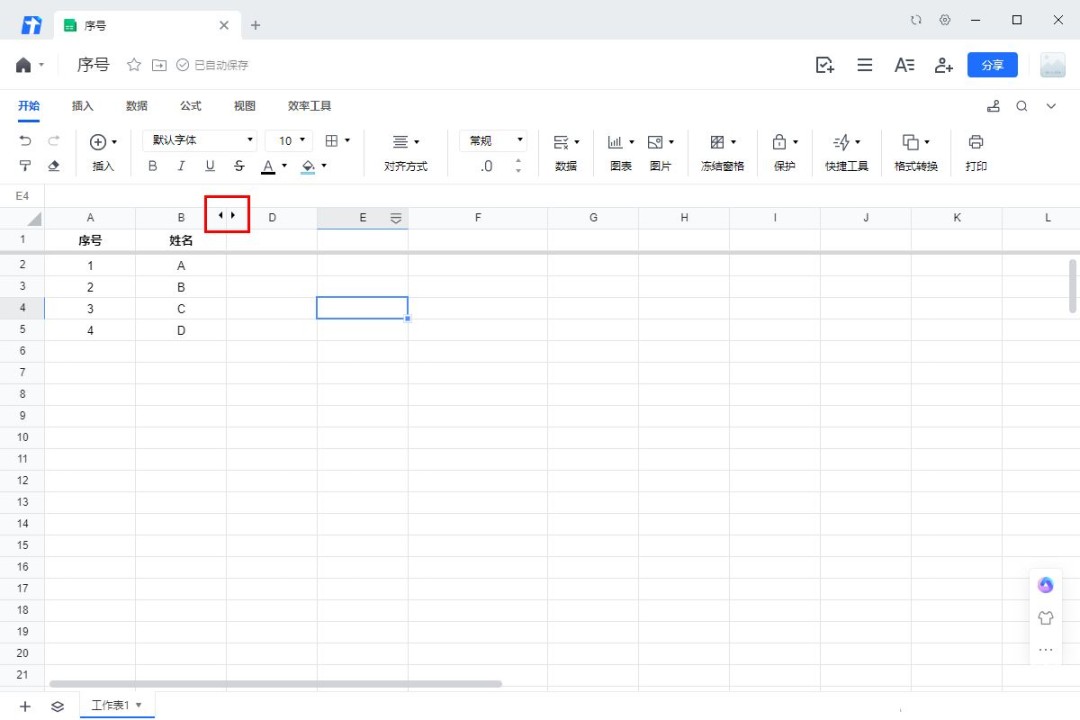Open search with the magnifier icon
The height and width of the screenshot is (720, 1080).
point(1022,106)
